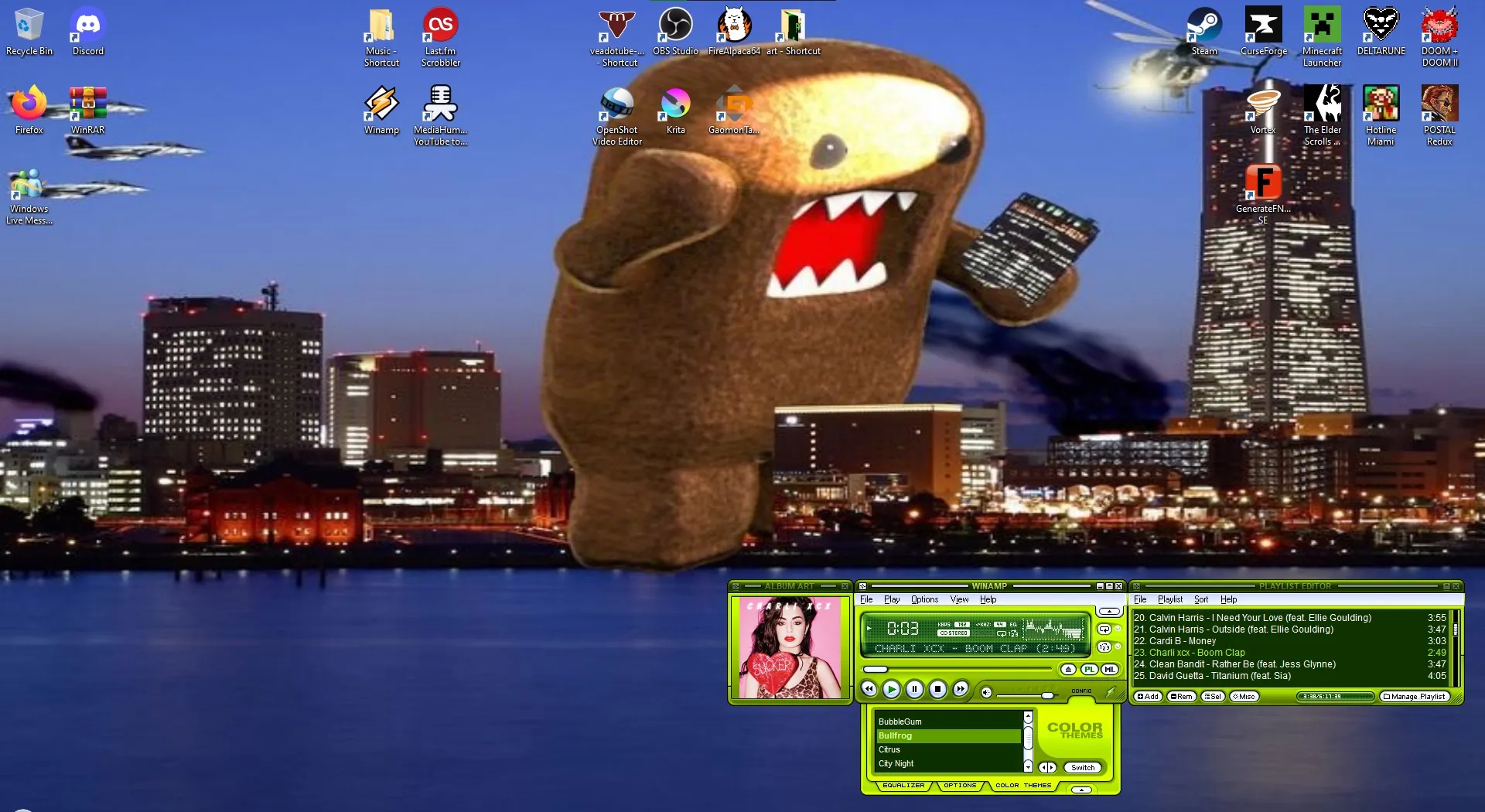
Task: Toggle the ML media library button
Action: 1110,669
